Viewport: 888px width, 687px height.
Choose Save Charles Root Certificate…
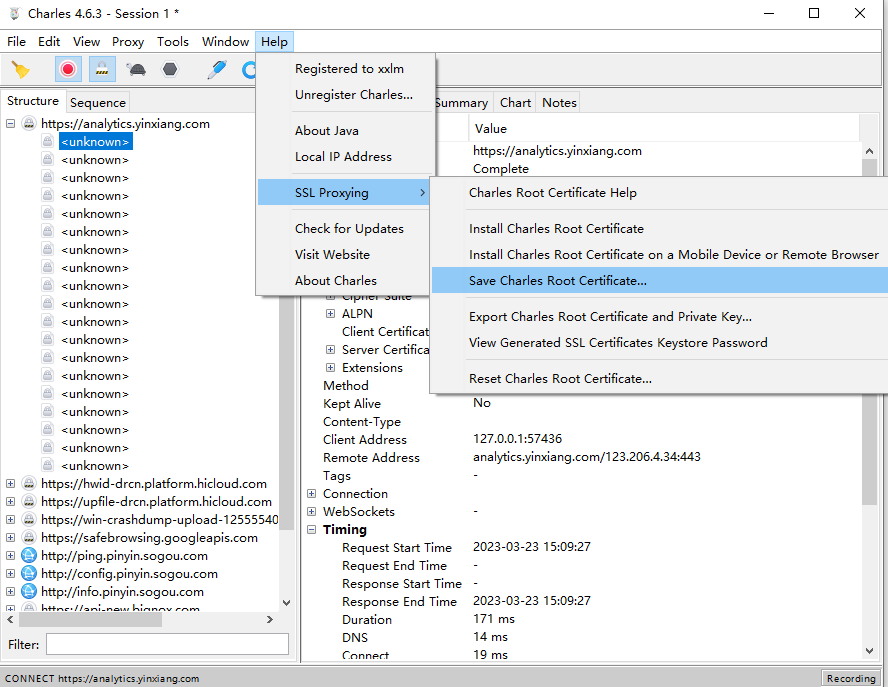pyautogui.click(x=660, y=280)
